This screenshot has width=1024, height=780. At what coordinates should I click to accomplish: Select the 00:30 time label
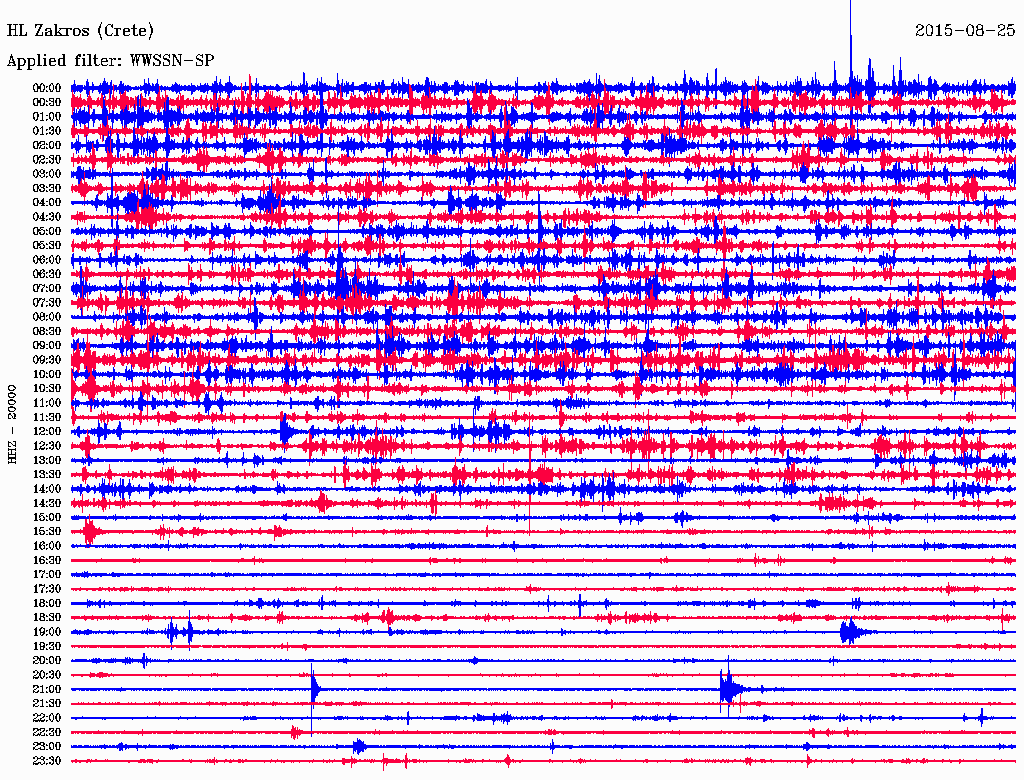coord(47,103)
